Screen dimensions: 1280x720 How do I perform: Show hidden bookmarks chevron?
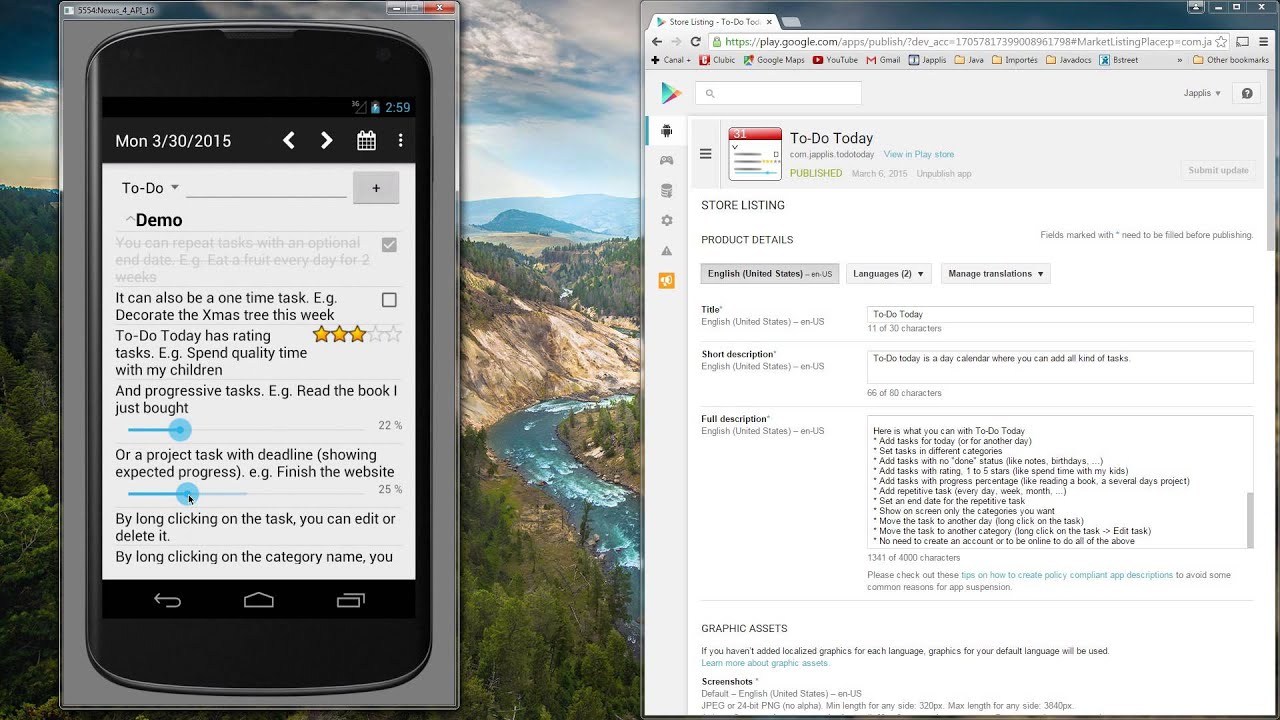click(1180, 60)
